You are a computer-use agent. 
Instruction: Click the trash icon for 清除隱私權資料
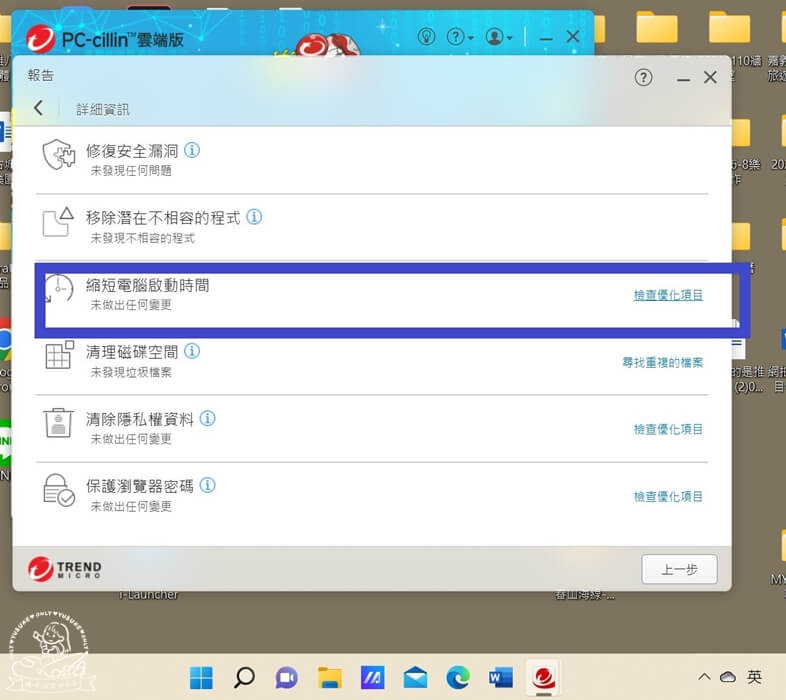(58, 423)
